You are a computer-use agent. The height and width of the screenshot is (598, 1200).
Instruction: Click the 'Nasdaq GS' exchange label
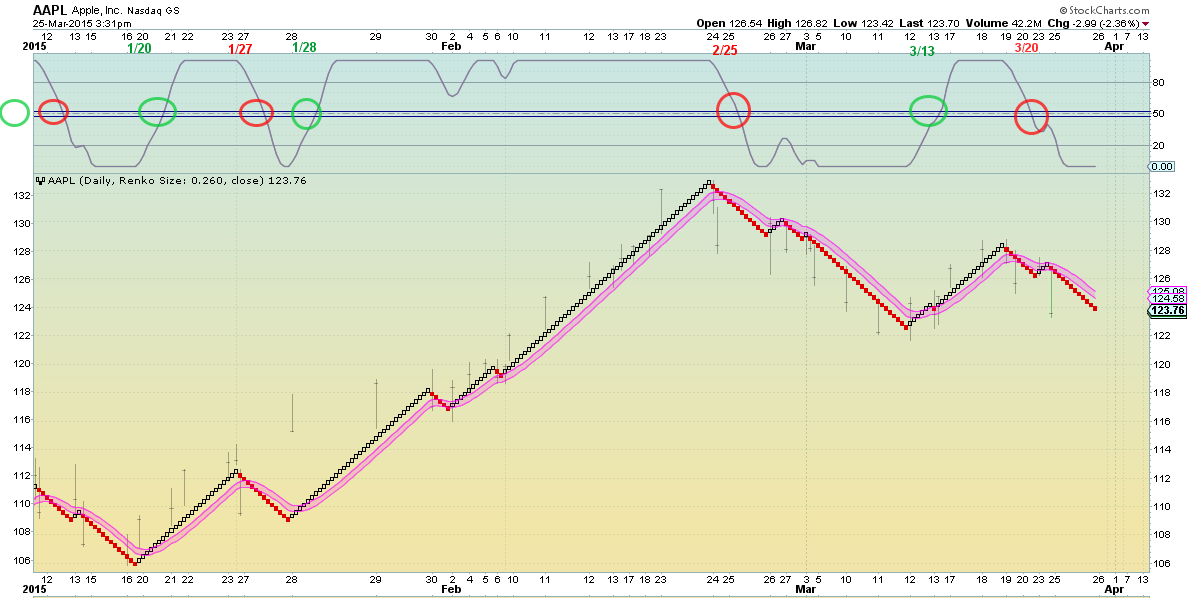pyautogui.click(x=152, y=10)
